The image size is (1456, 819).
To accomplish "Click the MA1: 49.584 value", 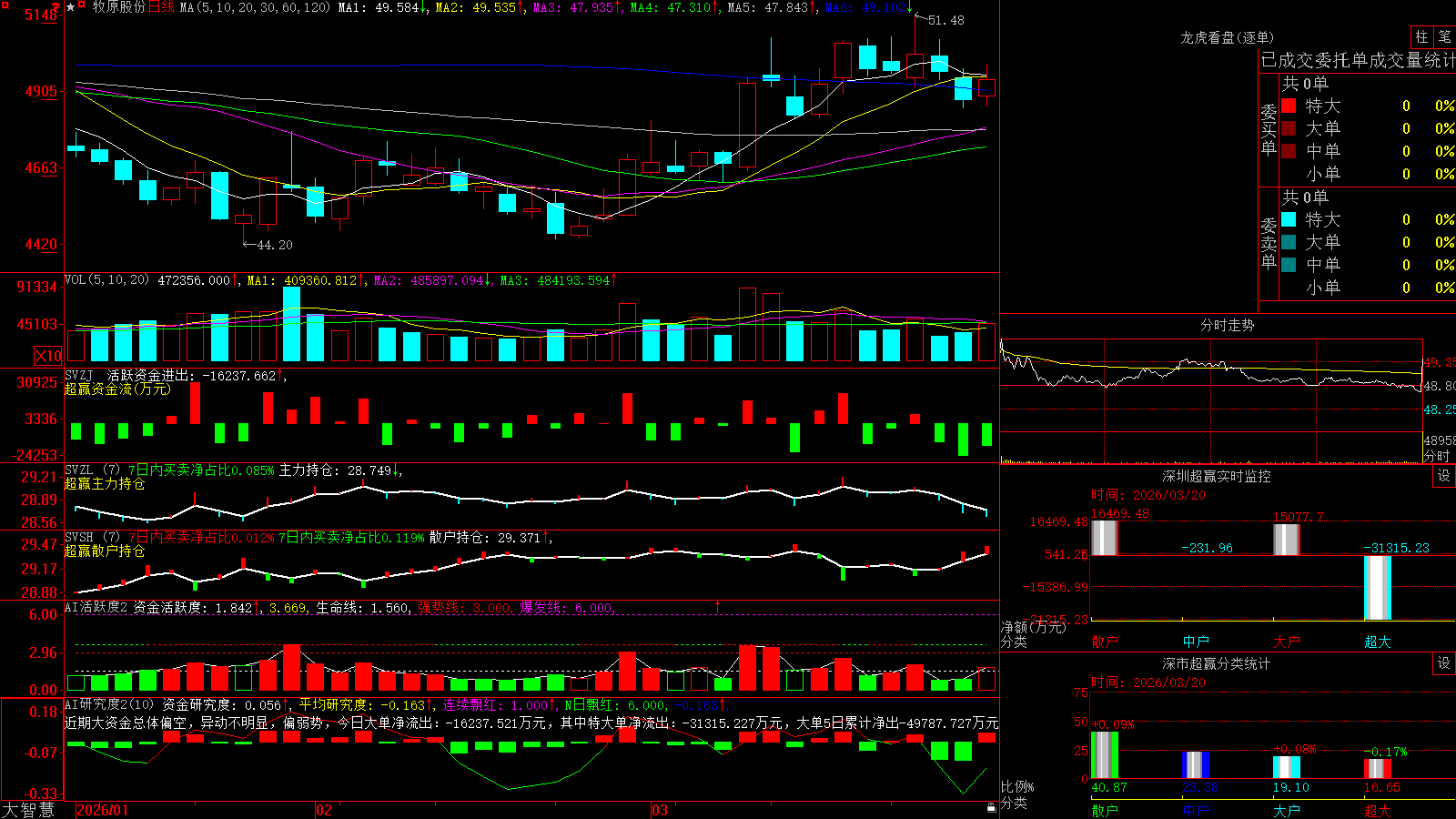I will pyautogui.click(x=379, y=7).
